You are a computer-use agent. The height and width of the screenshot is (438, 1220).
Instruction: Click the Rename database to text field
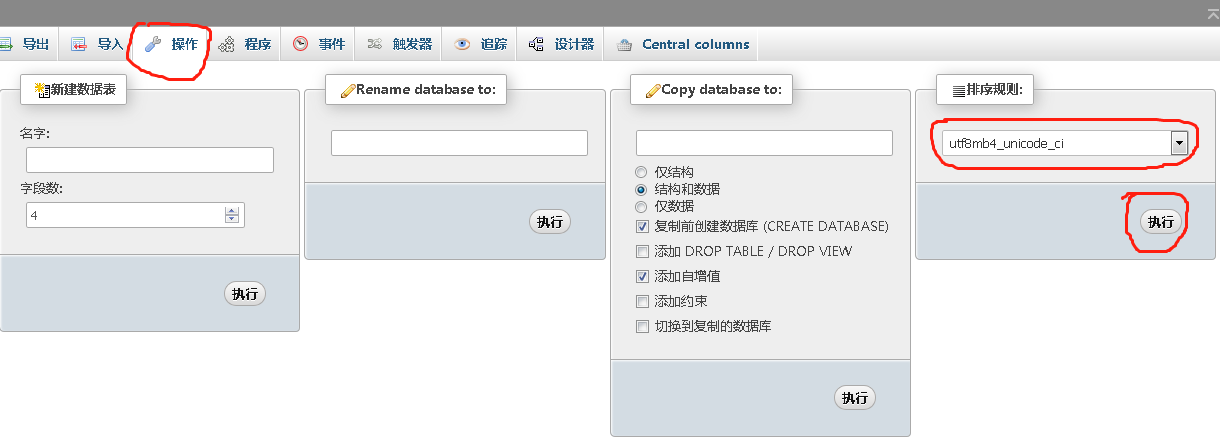coord(459,143)
